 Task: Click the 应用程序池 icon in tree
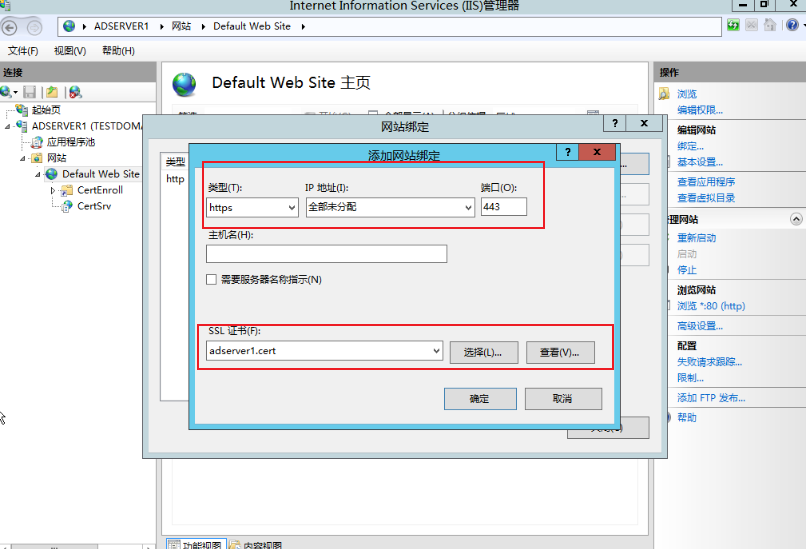tap(36, 142)
